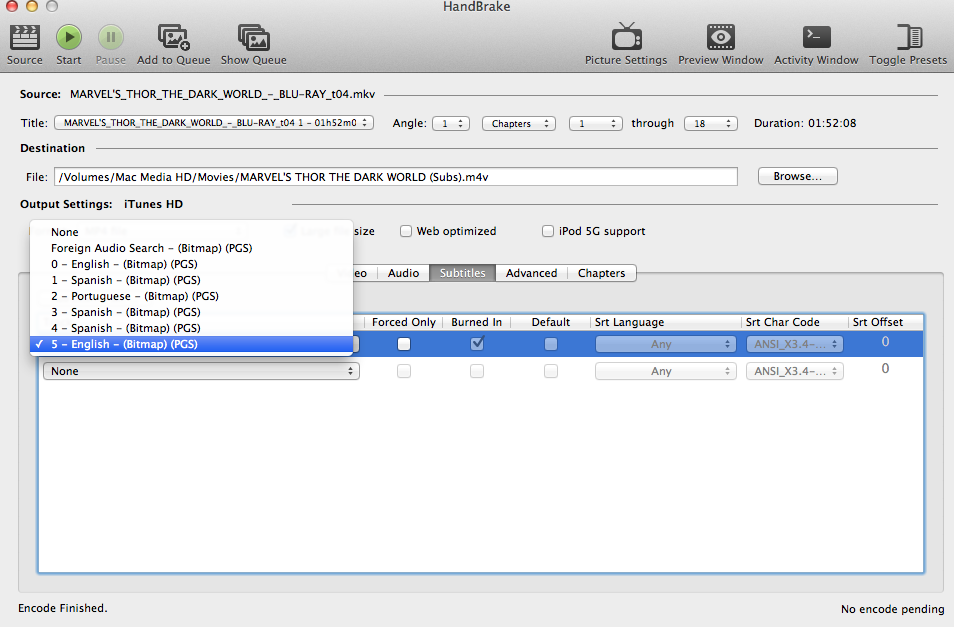Click the Srt Language column header
This screenshot has width=954, height=627.
pyautogui.click(x=666, y=322)
